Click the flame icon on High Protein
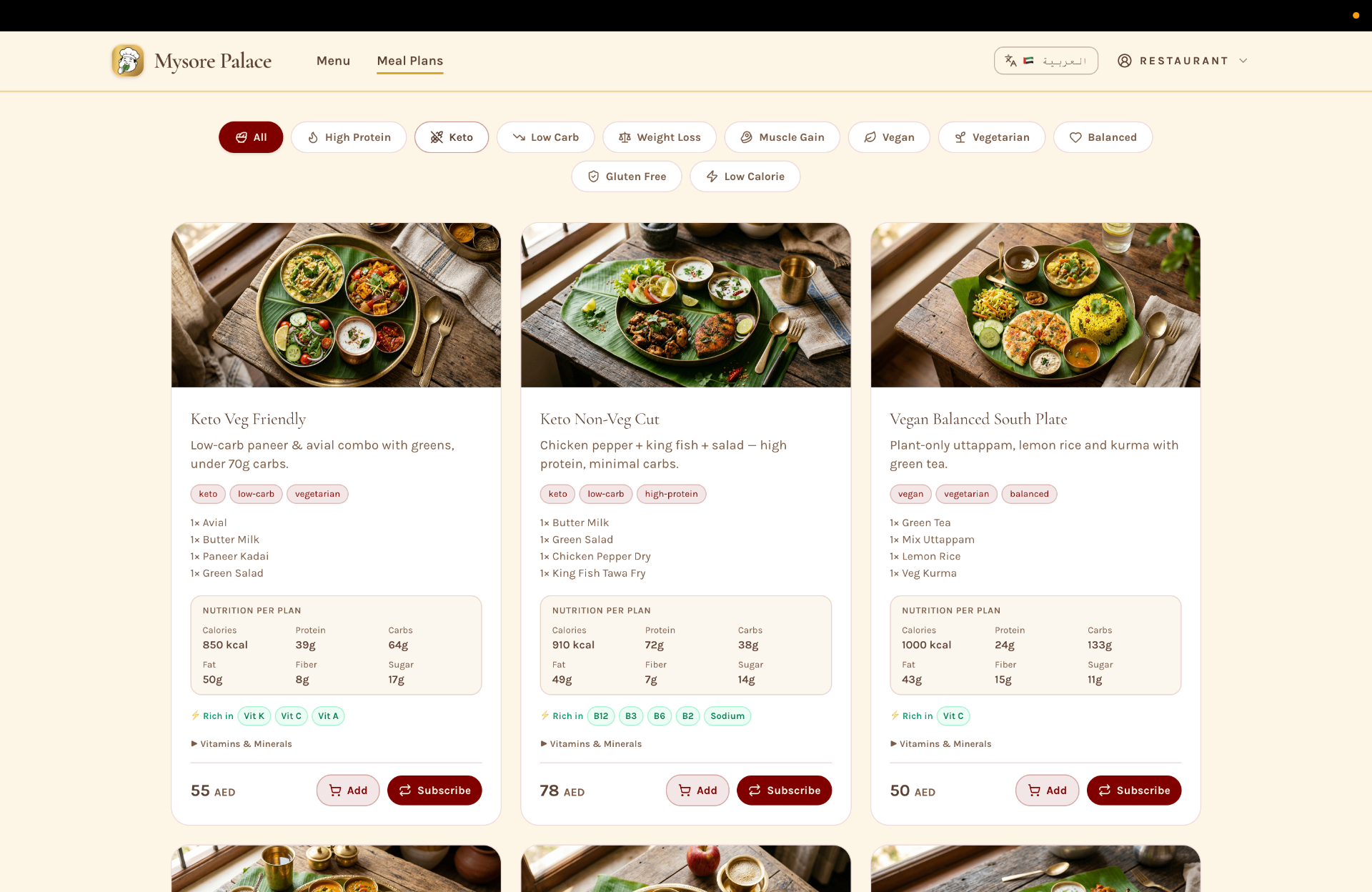This screenshot has width=1372, height=892. 313,137
